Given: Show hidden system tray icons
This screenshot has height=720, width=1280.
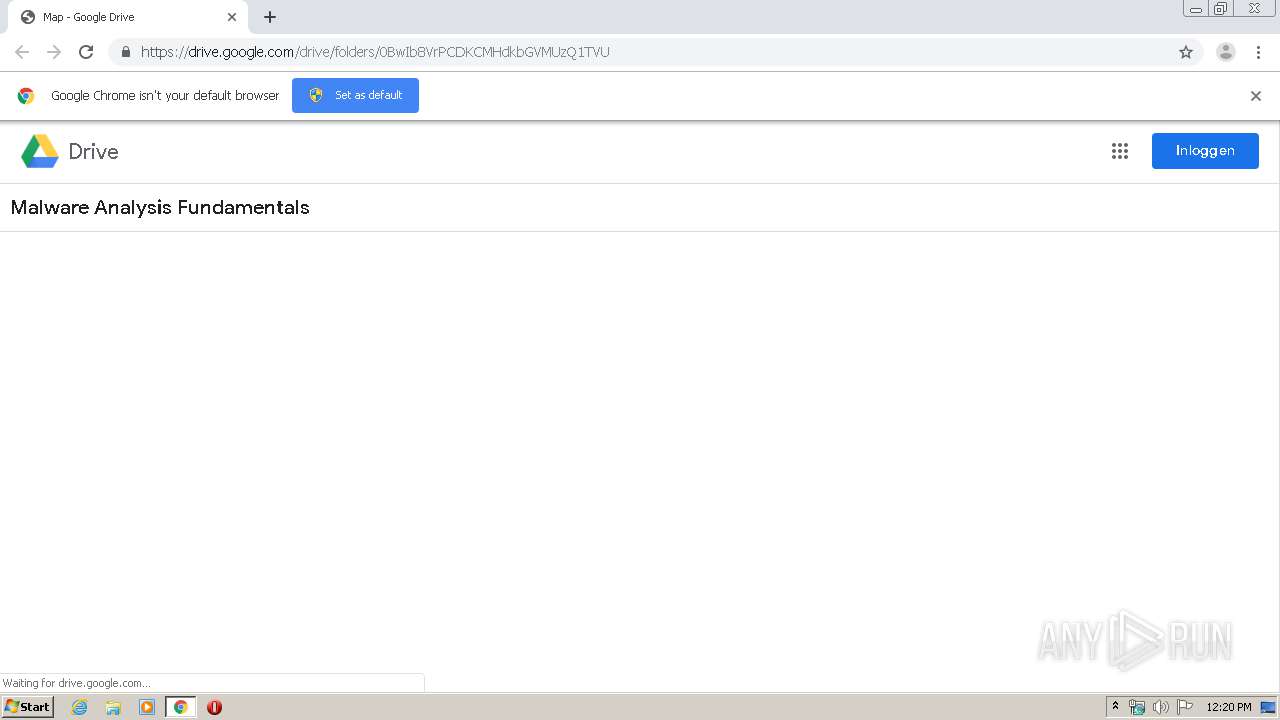Looking at the screenshot, I should click(x=1116, y=707).
